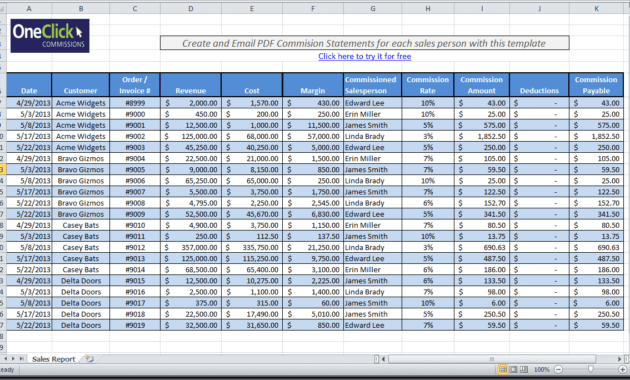Click the Commissioned Salesperson header cell
This screenshot has height=380, width=630.
[372, 85]
